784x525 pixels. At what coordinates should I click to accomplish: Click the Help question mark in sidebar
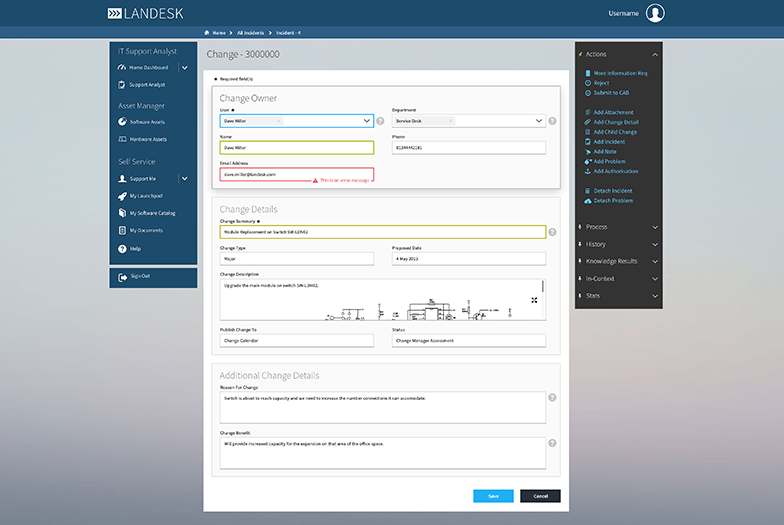(x=134, y=248)
